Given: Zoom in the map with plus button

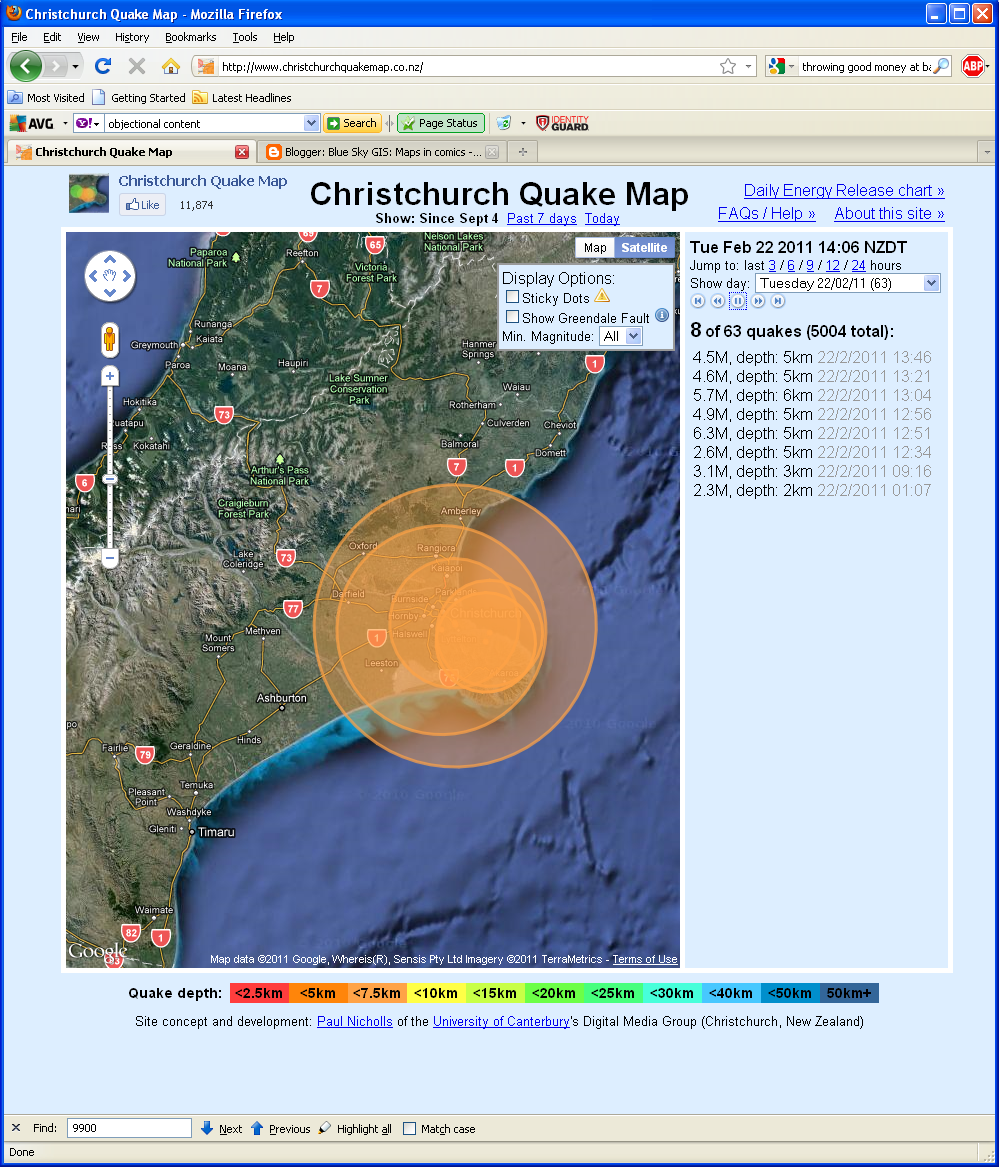Looking at the screenshot, I should tap(109, 376).
